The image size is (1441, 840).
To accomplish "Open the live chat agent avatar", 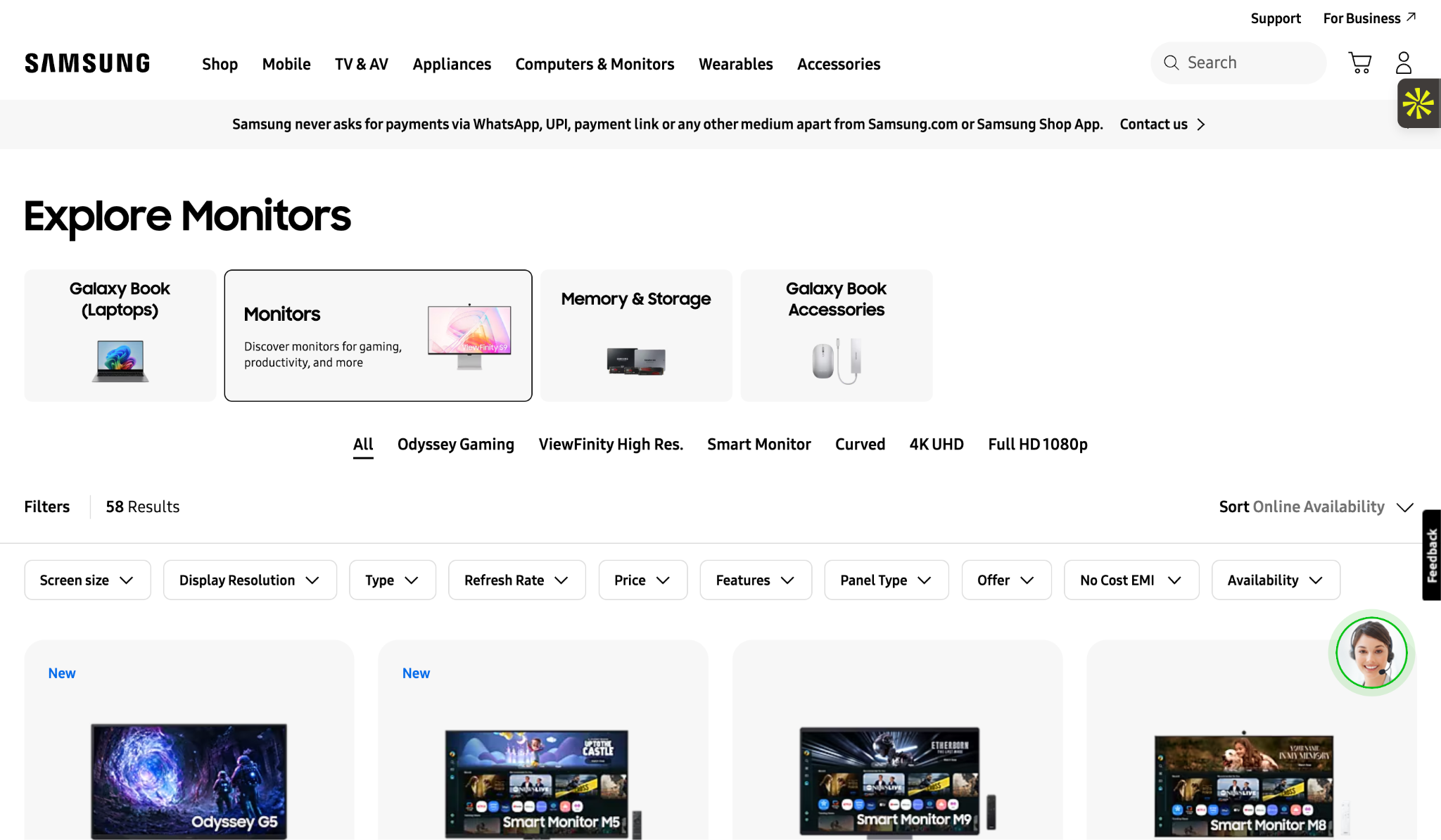I will click(x=1371, y=653).
